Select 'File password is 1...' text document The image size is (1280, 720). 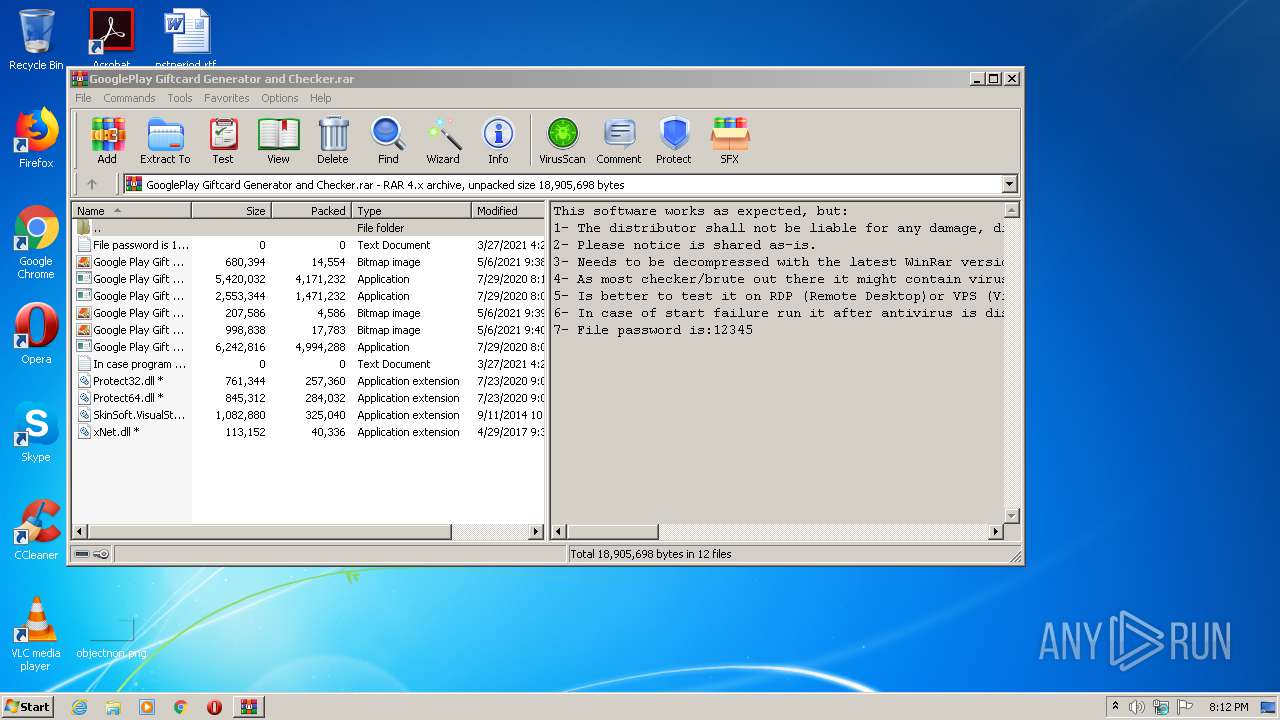pyautogui.click(x=308, y=245)
